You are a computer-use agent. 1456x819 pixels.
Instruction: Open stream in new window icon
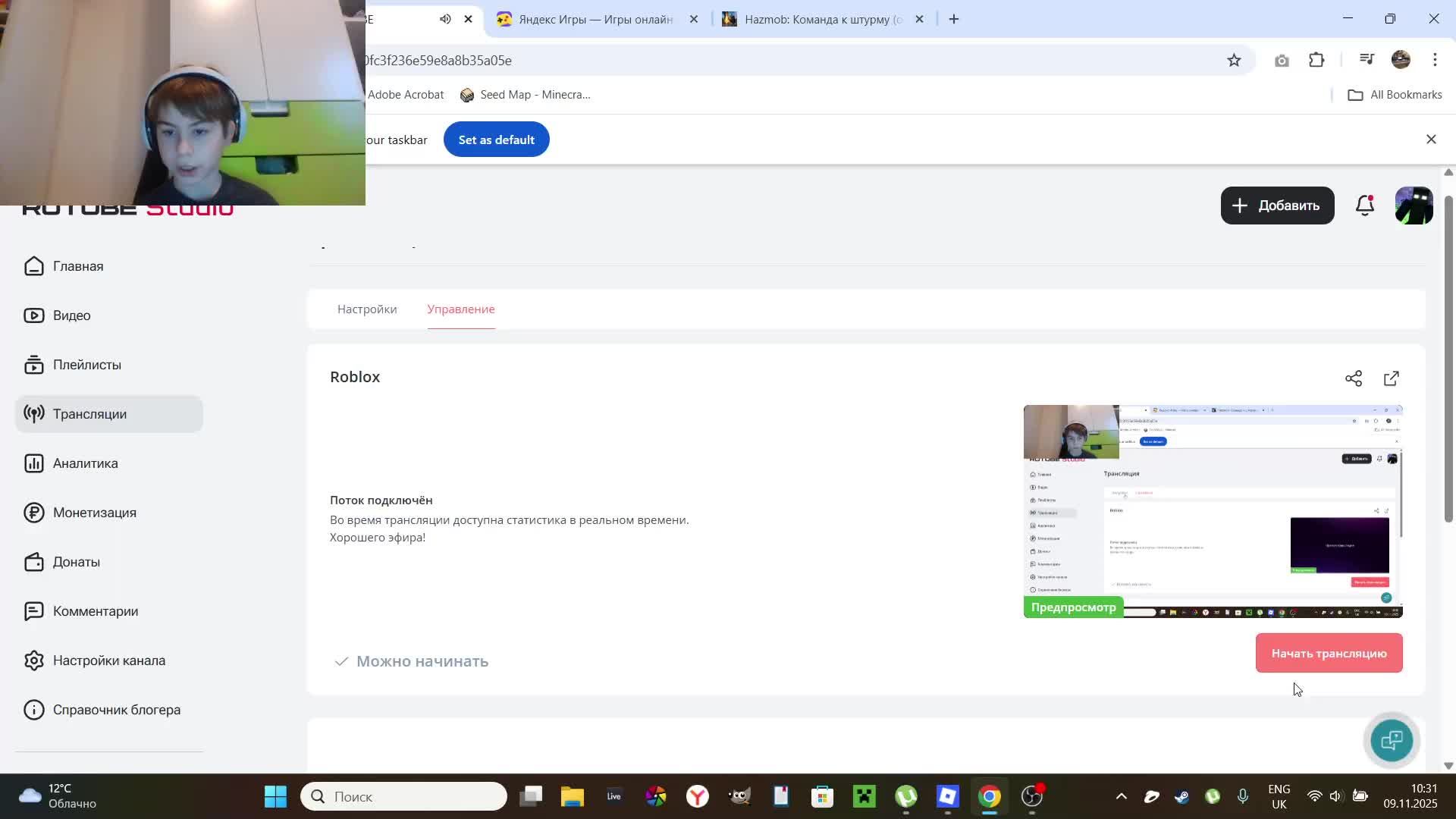1392,378
